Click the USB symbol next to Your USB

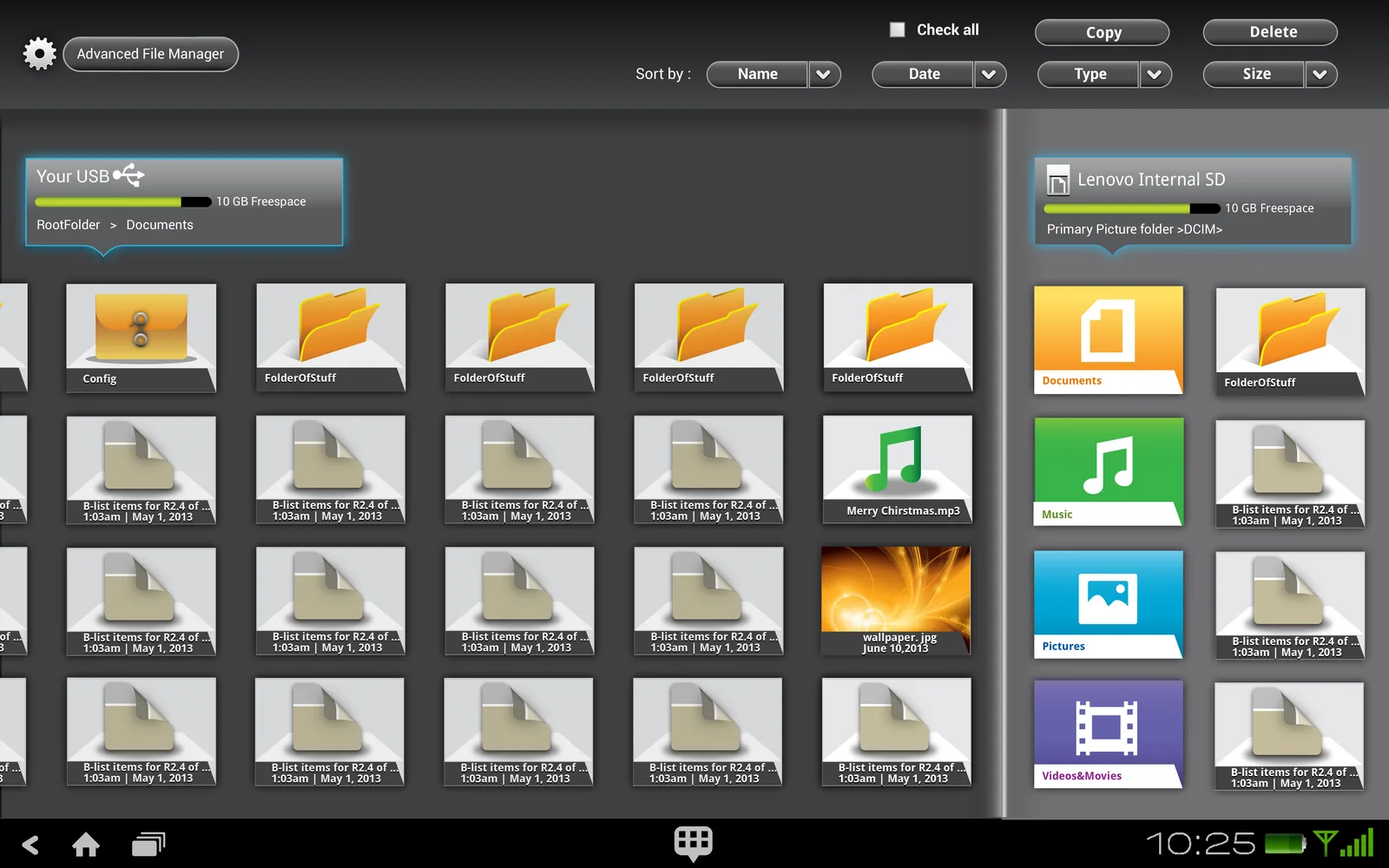(x=128, y=174)
